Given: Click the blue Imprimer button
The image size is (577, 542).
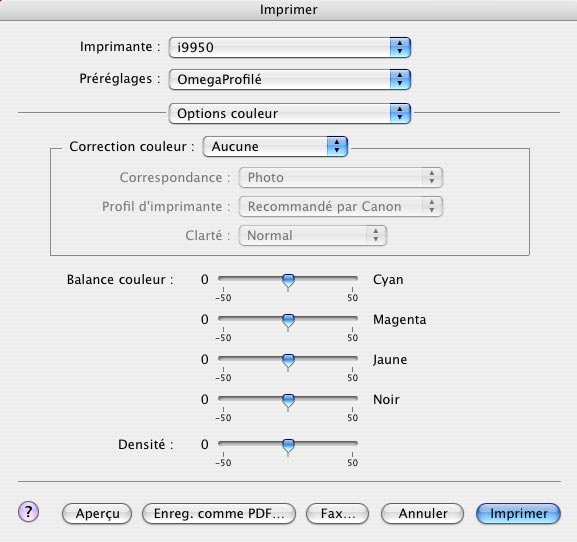Looking at the screenshot, I should coord(518,514).
